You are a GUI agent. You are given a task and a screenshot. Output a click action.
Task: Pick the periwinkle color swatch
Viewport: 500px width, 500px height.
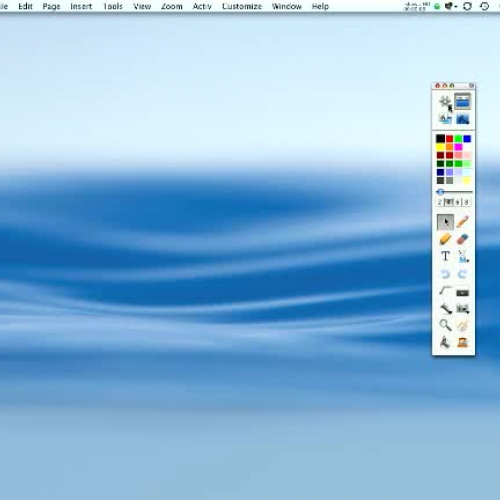coord(449,172)
